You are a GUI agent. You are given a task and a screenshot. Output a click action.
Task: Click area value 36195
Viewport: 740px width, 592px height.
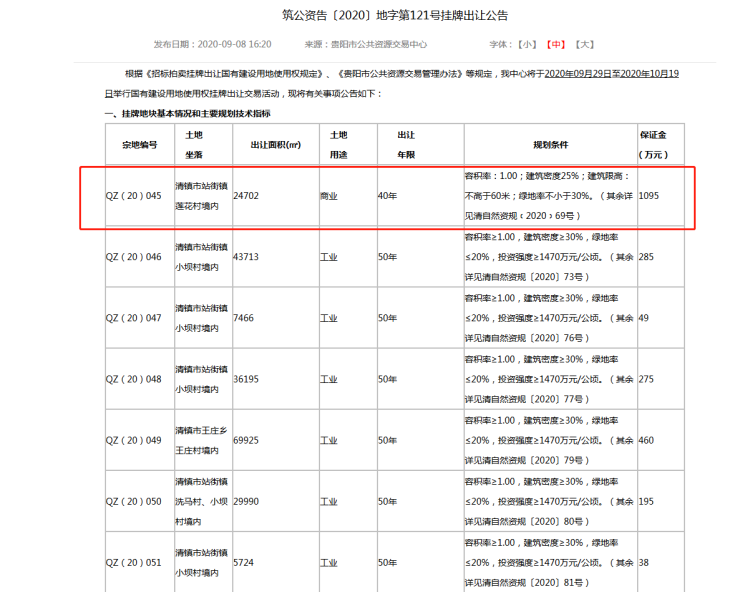coord(246,379)
